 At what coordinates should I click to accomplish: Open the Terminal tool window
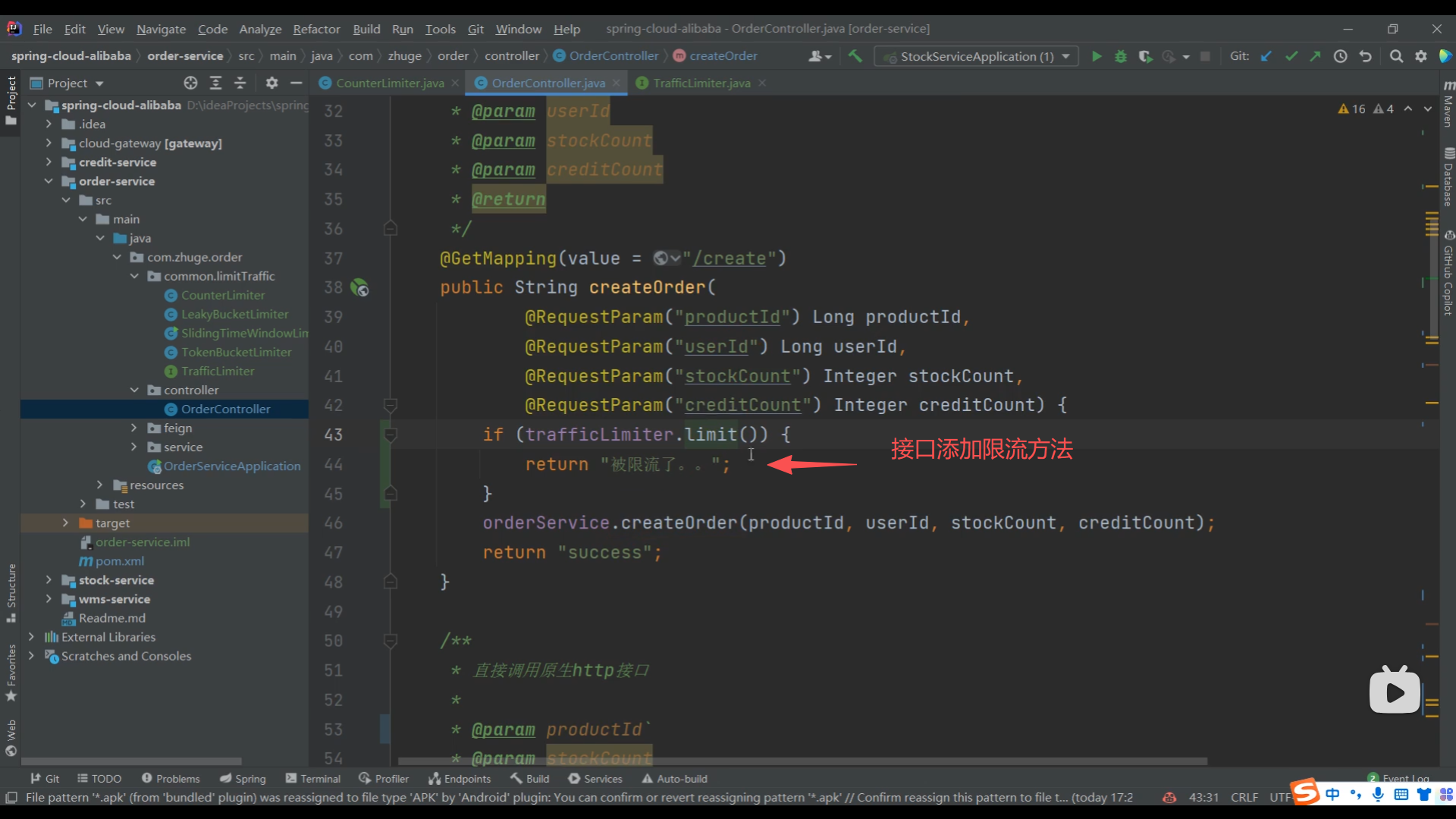coord(313,779)
